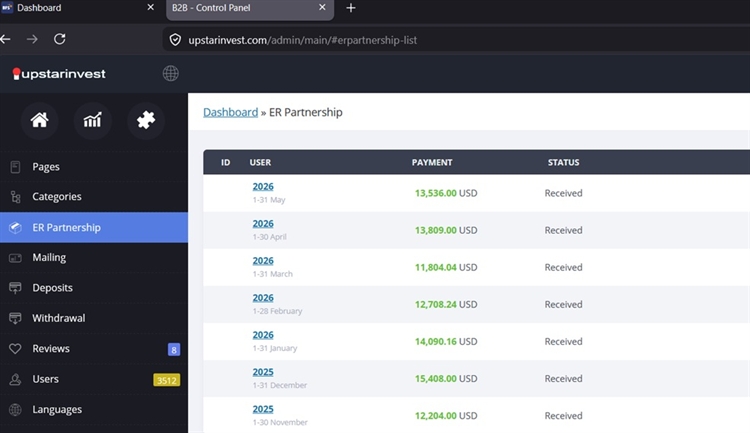Click the 14,090.16 USD payment amount

[446, 342]
